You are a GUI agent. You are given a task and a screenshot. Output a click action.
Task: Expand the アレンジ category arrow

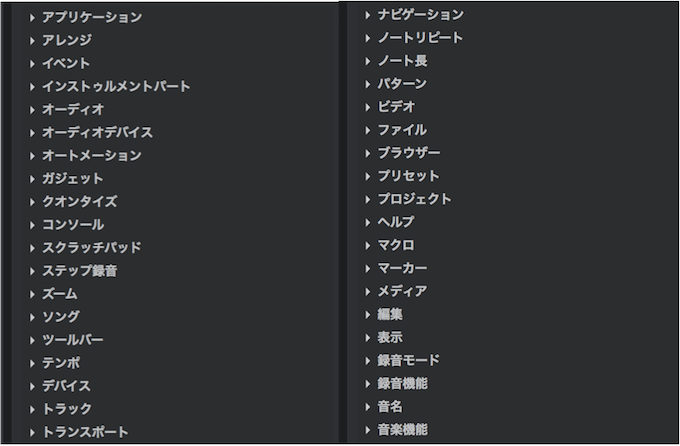click(32, 41)
